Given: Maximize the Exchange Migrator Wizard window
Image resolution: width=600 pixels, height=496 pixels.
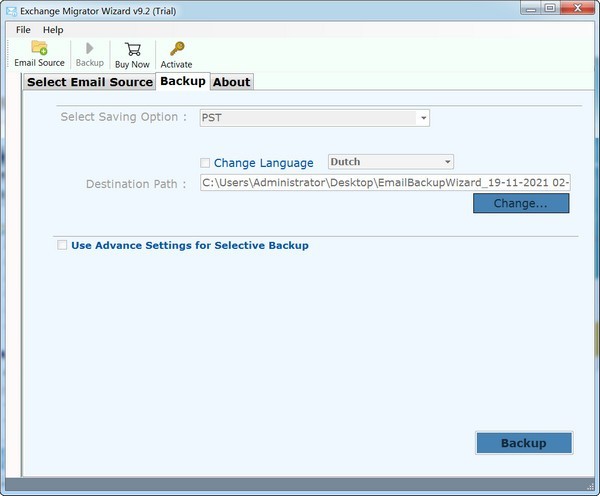Looking at the screenshot, I should click(547, 9).
